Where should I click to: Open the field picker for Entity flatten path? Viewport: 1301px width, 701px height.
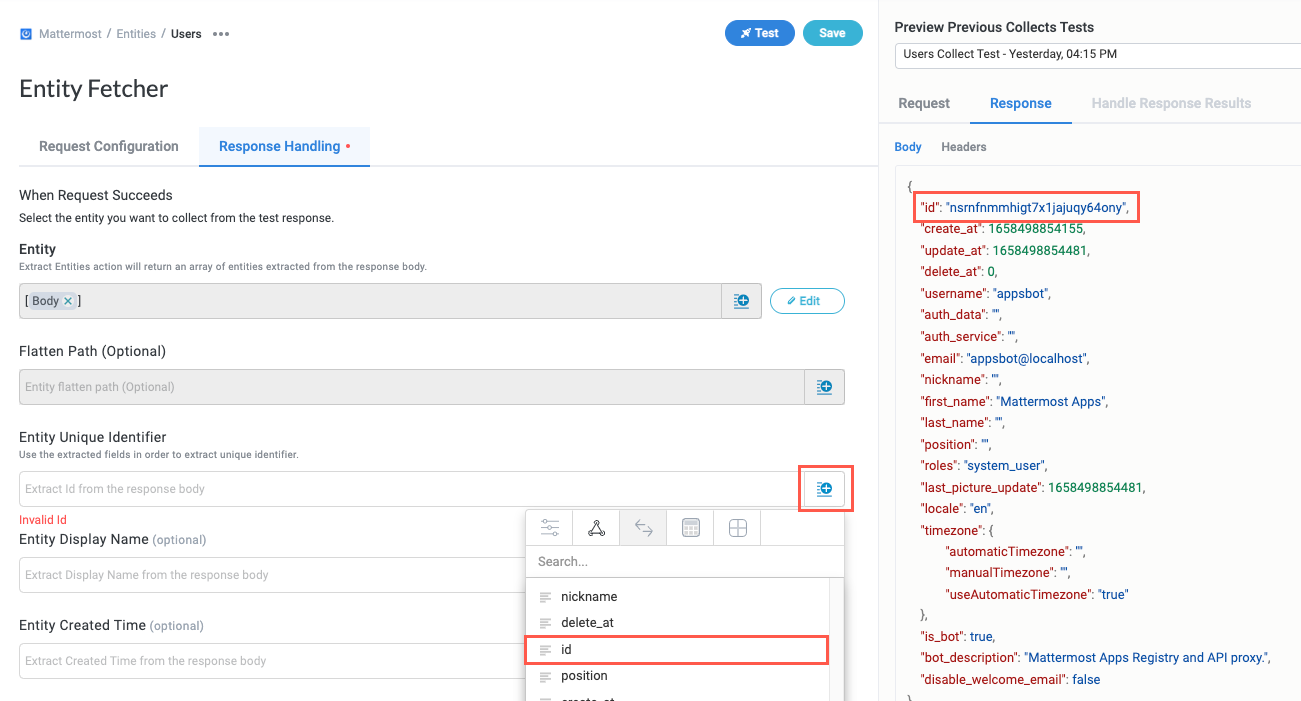(x=824, y=387)
